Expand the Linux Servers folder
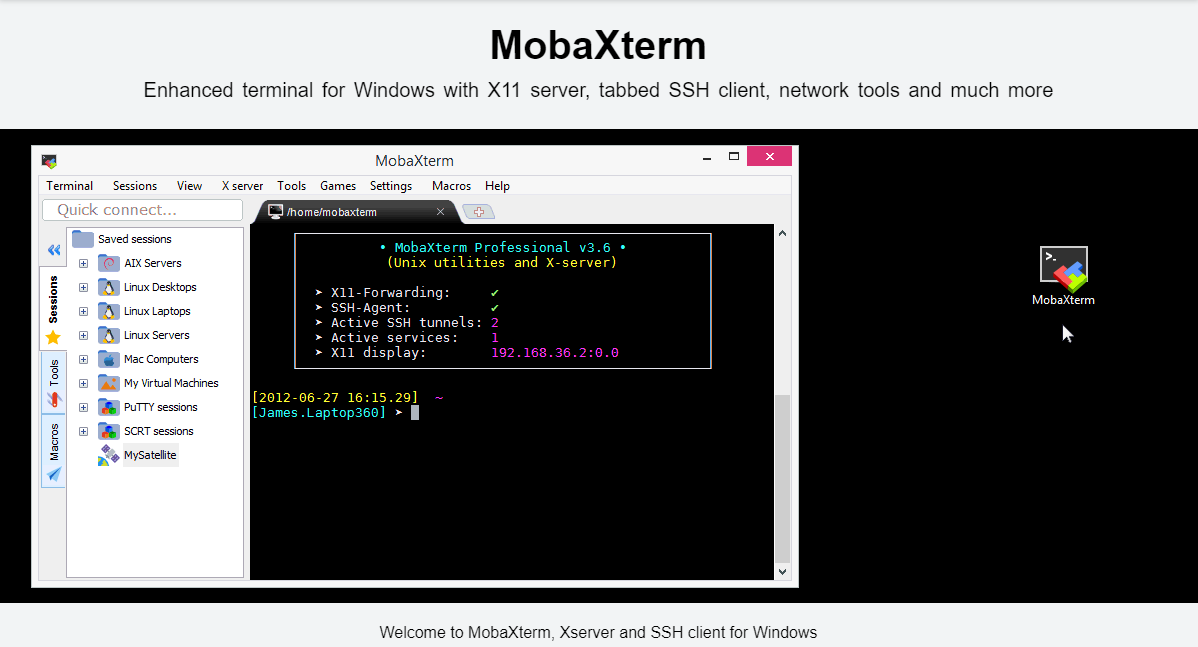 (x=83, y=335)
